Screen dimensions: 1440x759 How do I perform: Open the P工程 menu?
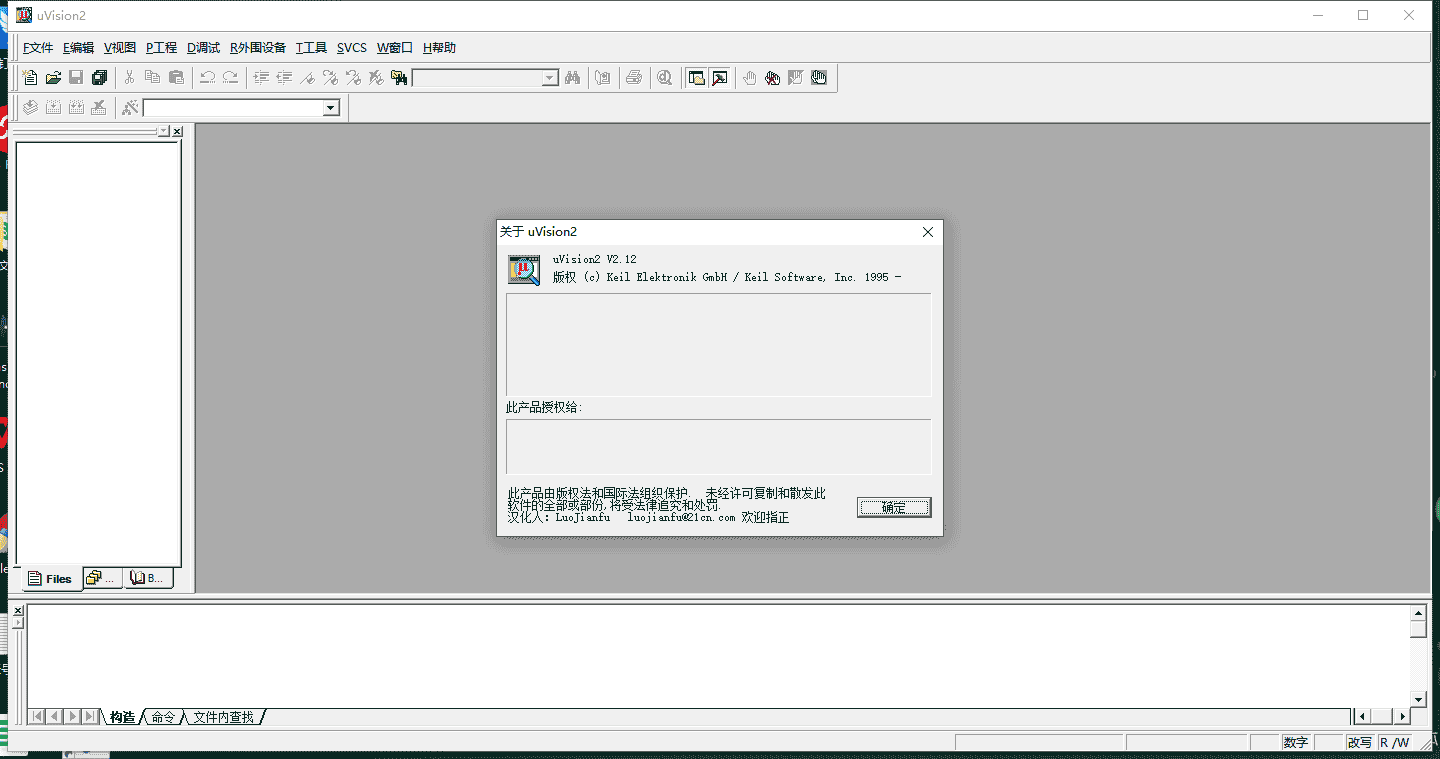point(161,48)
